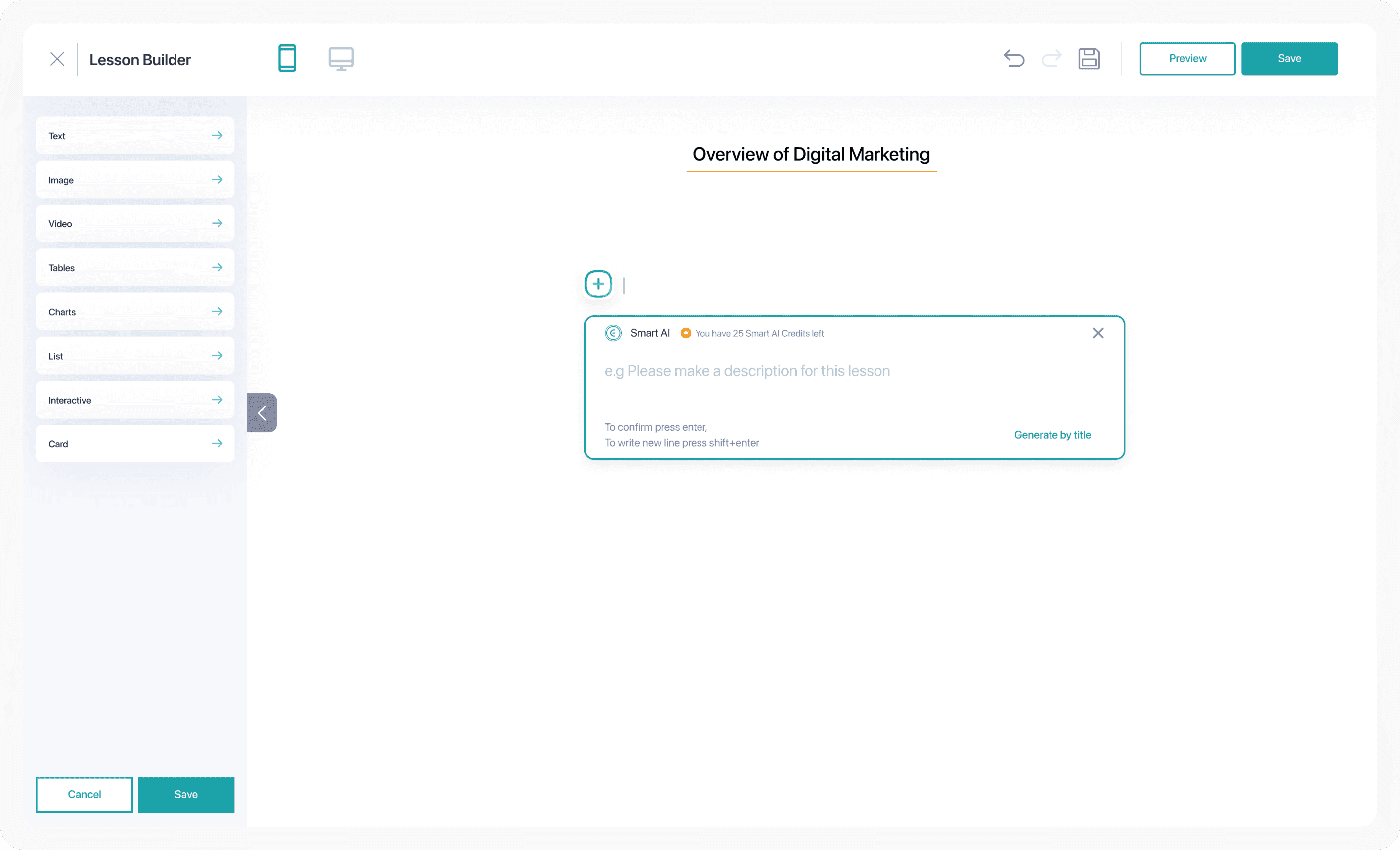This screenshot has width=1400, height=850.
Task: Open the Tables block category
Action: tap(135, 267)
